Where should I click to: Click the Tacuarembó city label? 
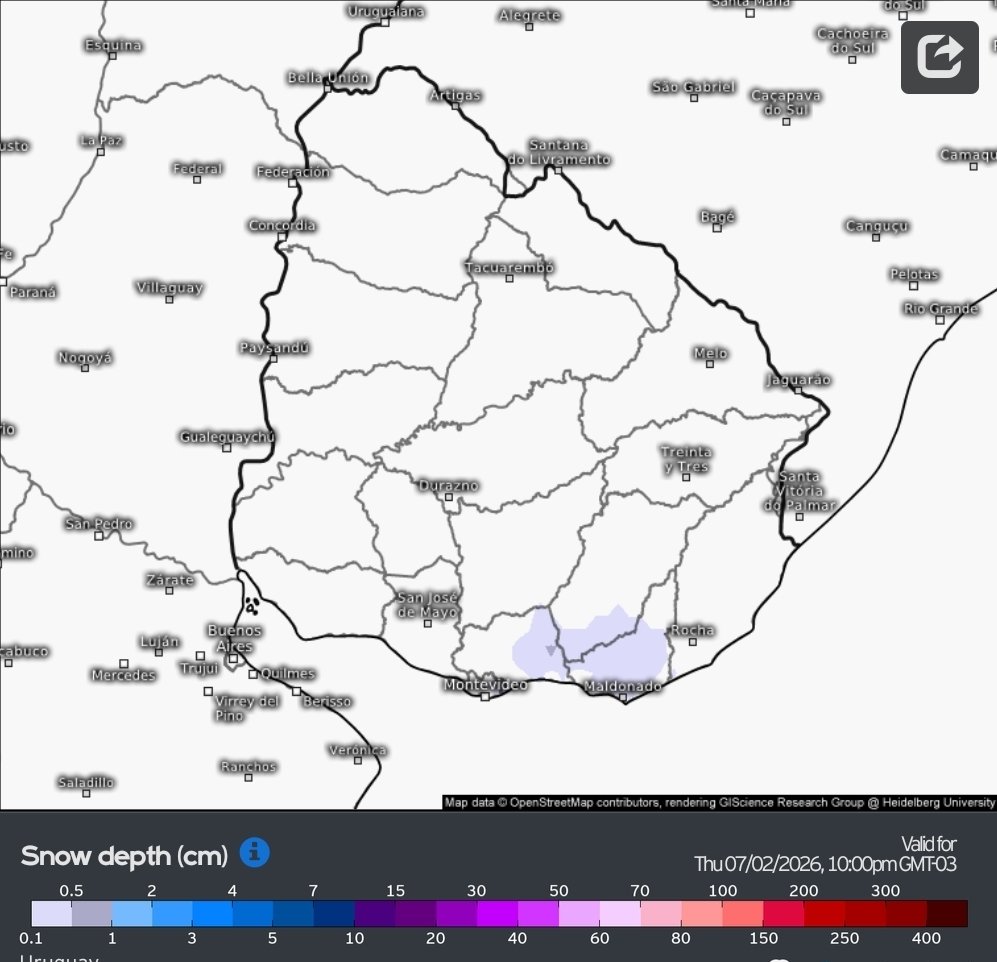(x=509, y=268)
